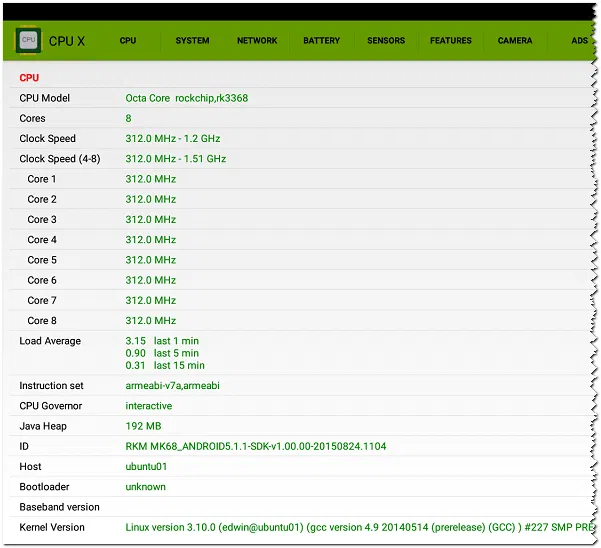The height and width of the screenshot is (548, 601).
Task: Select the Core 7 frequency value
Action: click(151, 300)
